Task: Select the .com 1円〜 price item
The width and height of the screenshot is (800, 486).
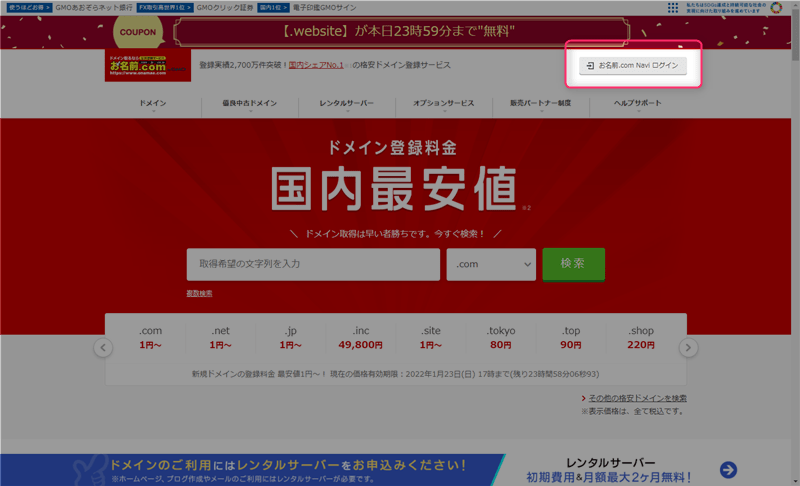Action: [x=150, y=338]
